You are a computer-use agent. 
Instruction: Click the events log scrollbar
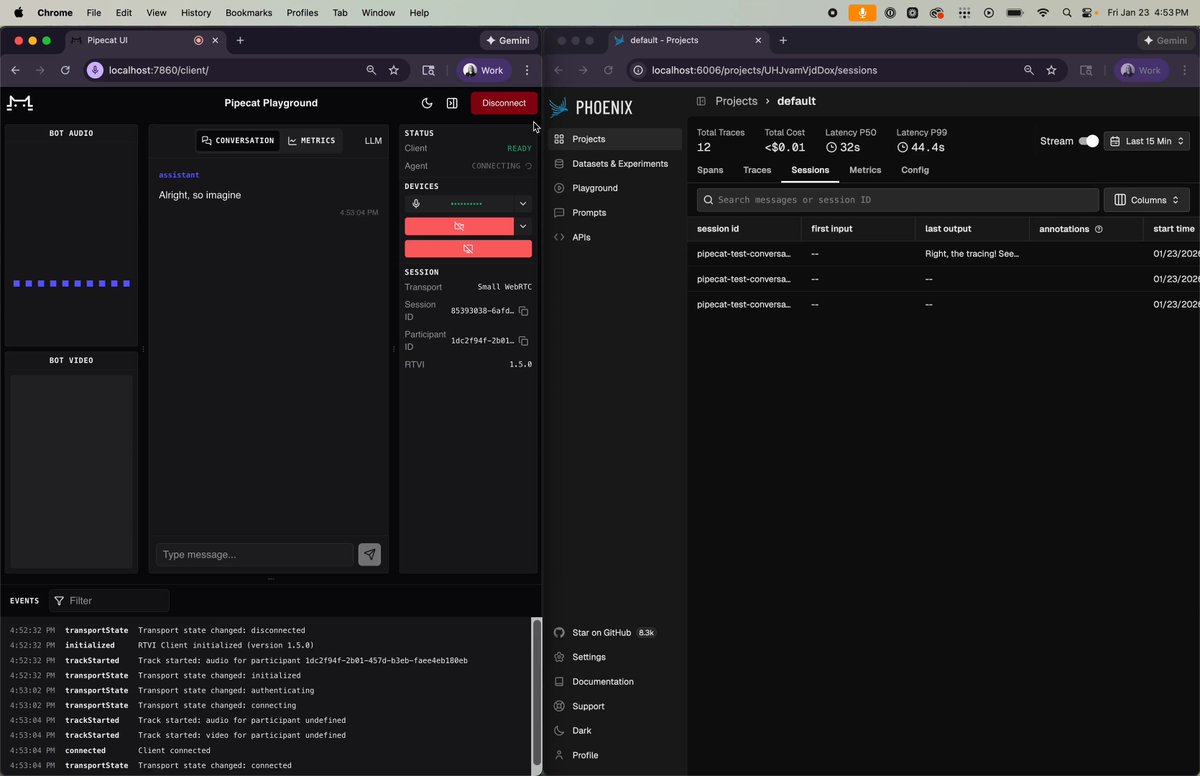coord(535,693)
